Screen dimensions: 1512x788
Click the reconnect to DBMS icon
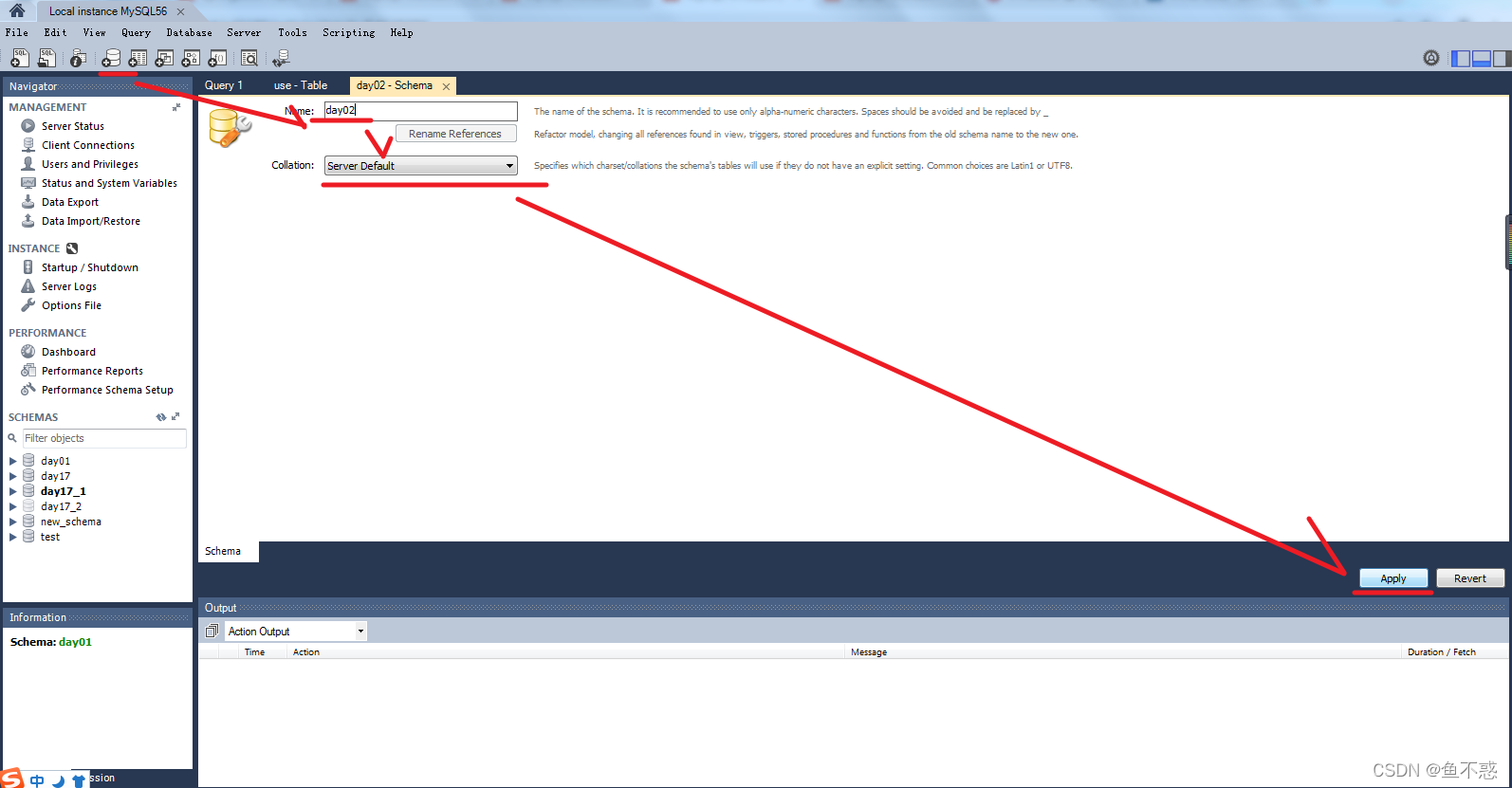point(281,59)
